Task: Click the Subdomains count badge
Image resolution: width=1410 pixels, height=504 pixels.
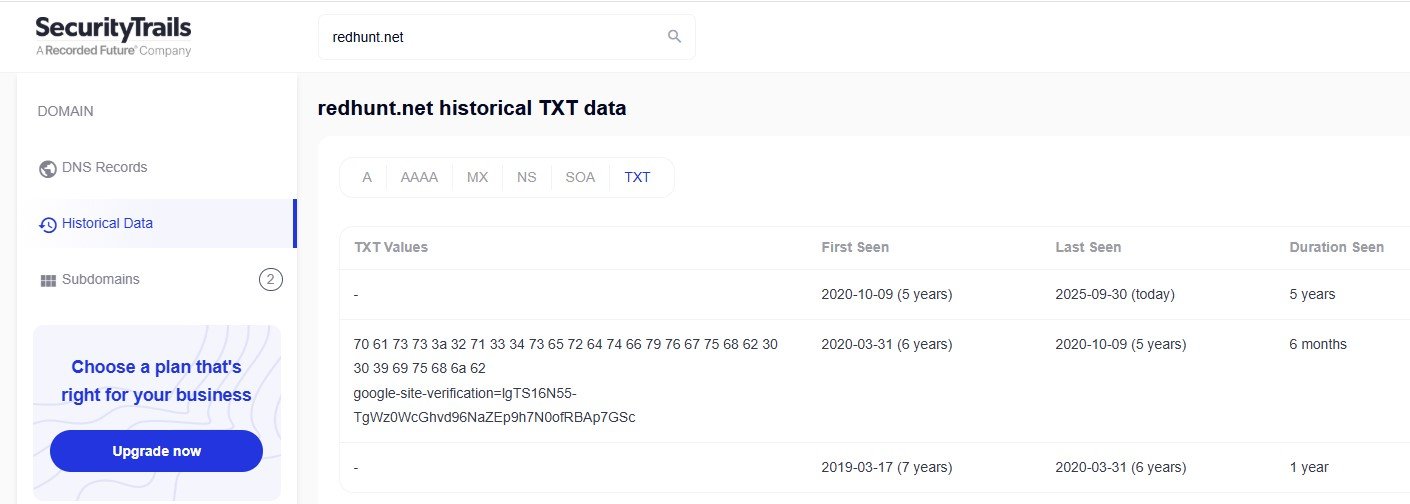Action: coord(270,279)
